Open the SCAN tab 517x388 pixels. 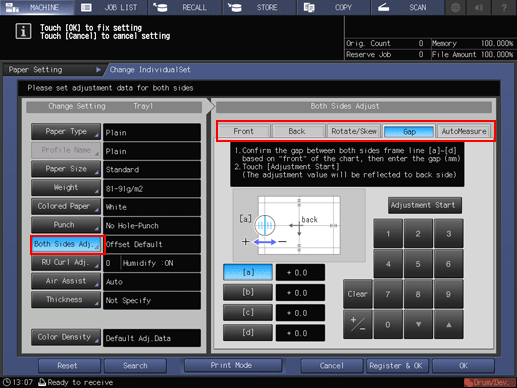pyautogui.click(x=408, y=7)
